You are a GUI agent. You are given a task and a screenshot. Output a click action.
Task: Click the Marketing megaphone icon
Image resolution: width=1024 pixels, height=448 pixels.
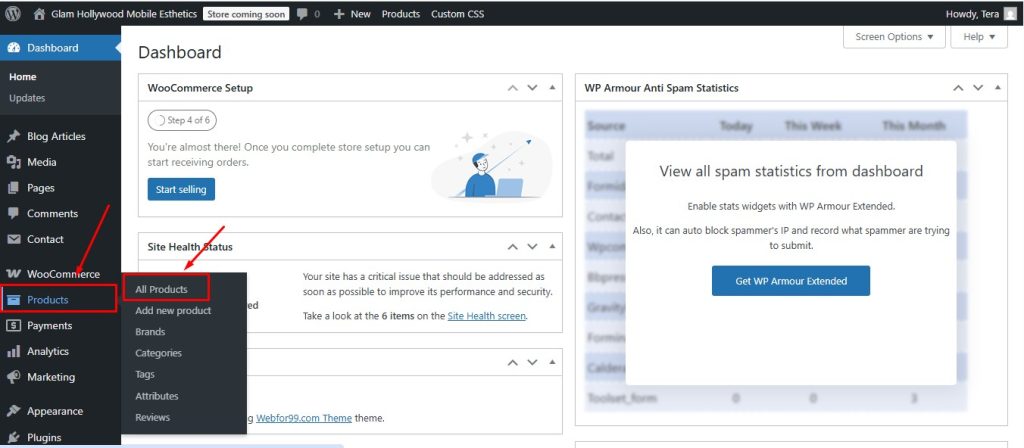[x=13, y=377]
